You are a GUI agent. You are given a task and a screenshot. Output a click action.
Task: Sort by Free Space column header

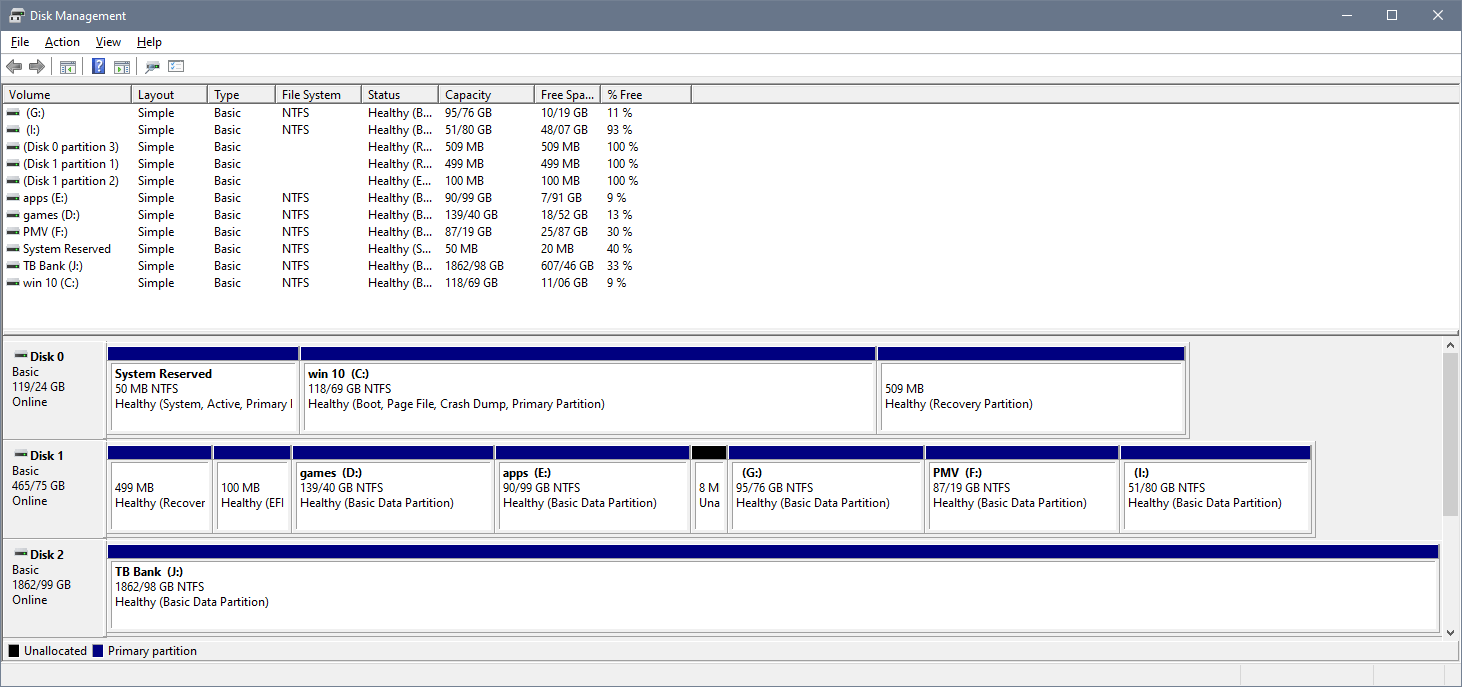pos(567,95)
